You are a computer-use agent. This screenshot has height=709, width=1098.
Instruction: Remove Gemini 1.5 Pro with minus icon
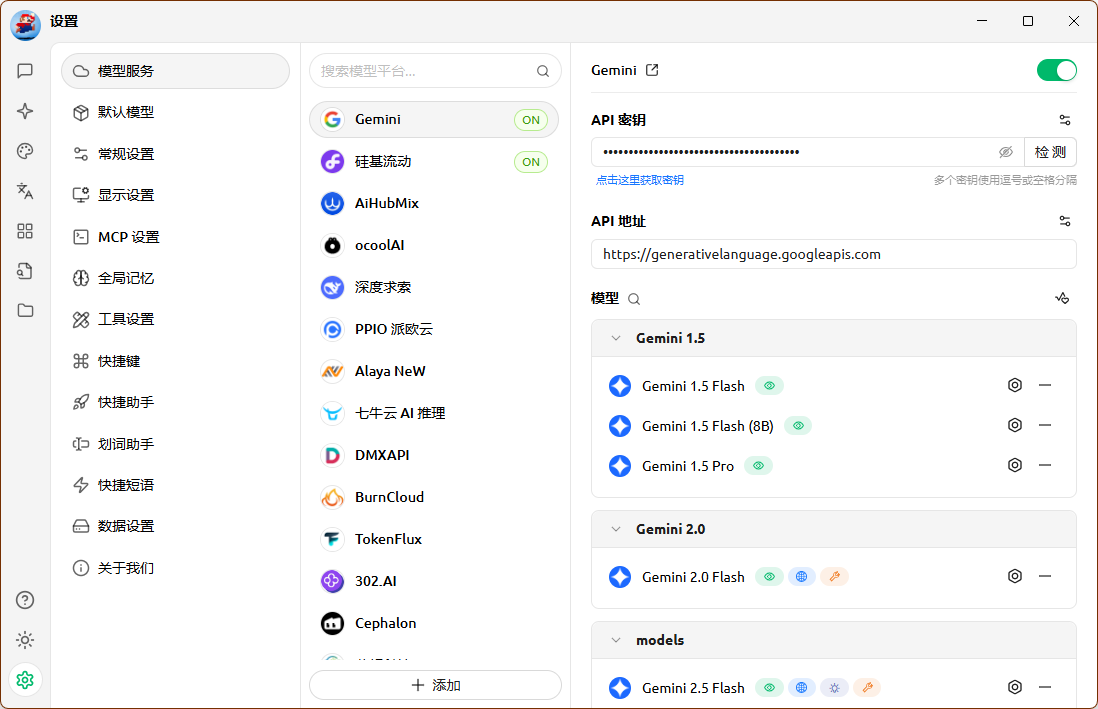(1045, 465)
